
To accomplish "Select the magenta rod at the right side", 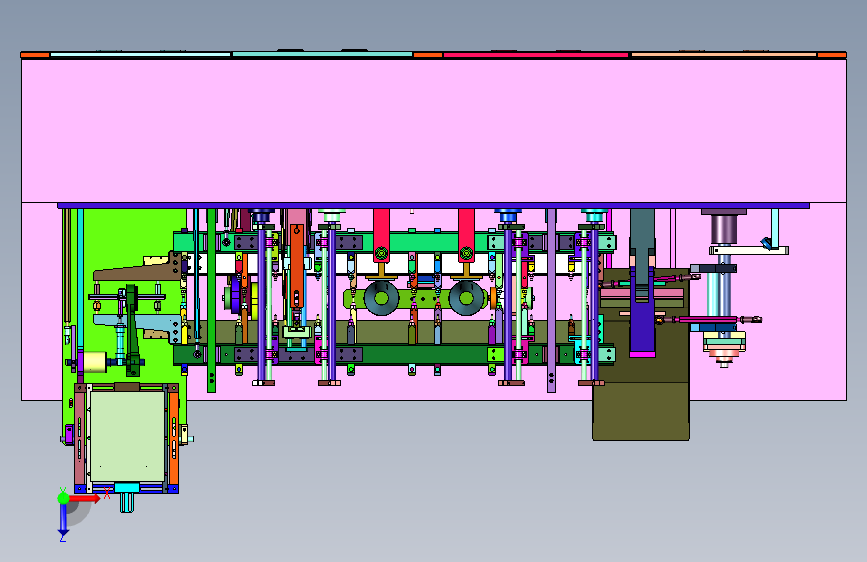I will (x=708, y=319).
